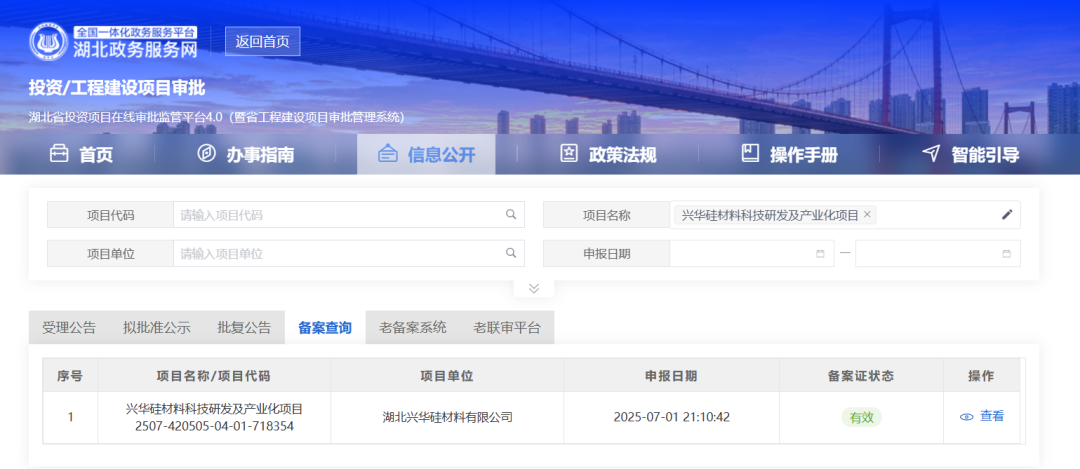Viewport: 1080px width, 469px height.
Task: Open the 智能引导 navigation item
Action: pyautogui.click(x=970, y=154)
